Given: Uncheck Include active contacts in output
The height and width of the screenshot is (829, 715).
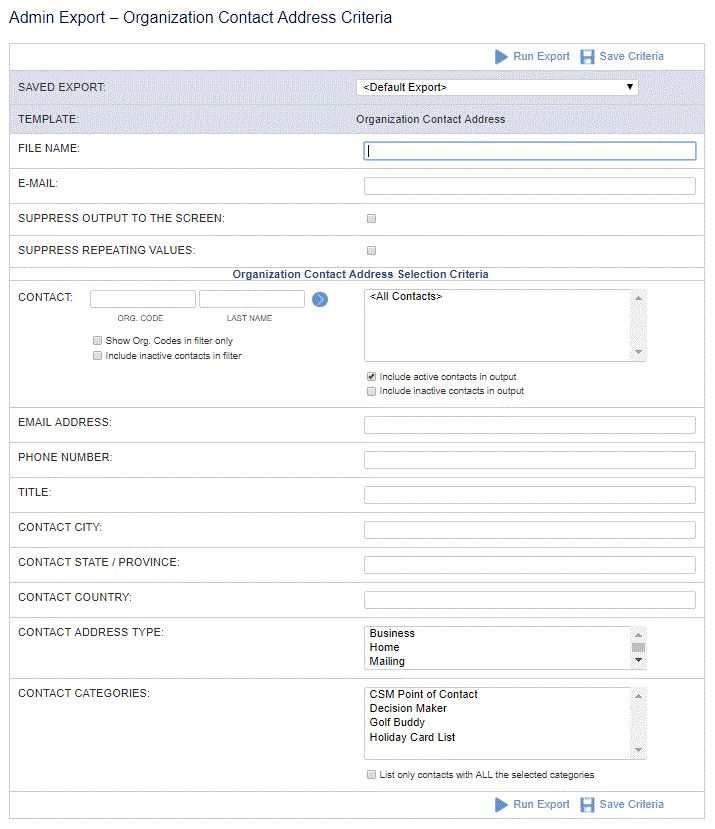Looking at the screenshot, I should coord(371,376).
